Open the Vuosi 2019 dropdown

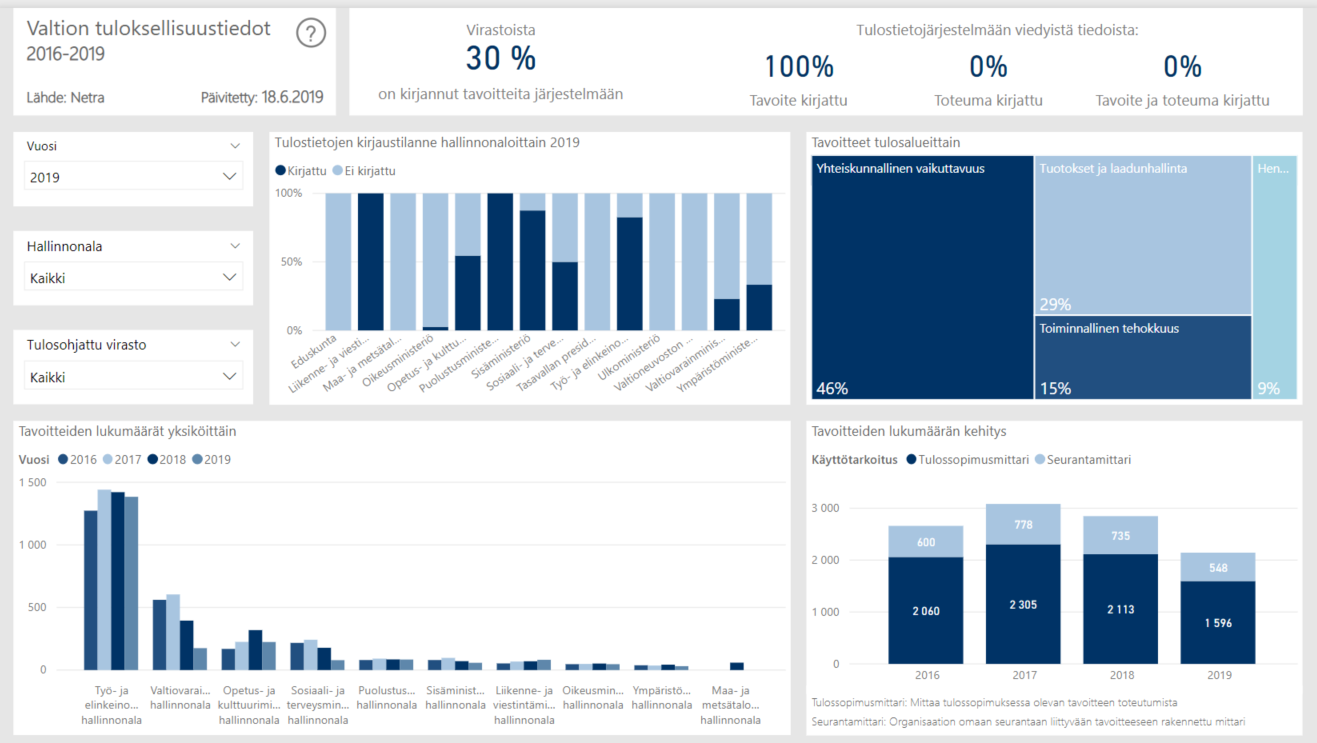133,177
